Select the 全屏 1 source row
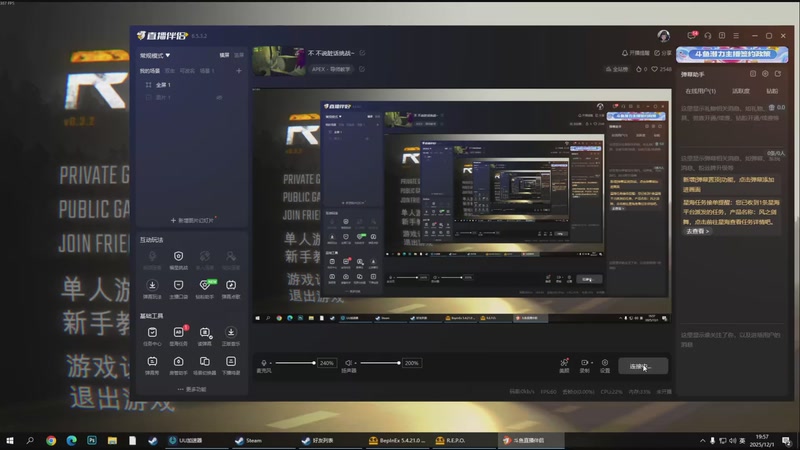 (x=191, y=85)
